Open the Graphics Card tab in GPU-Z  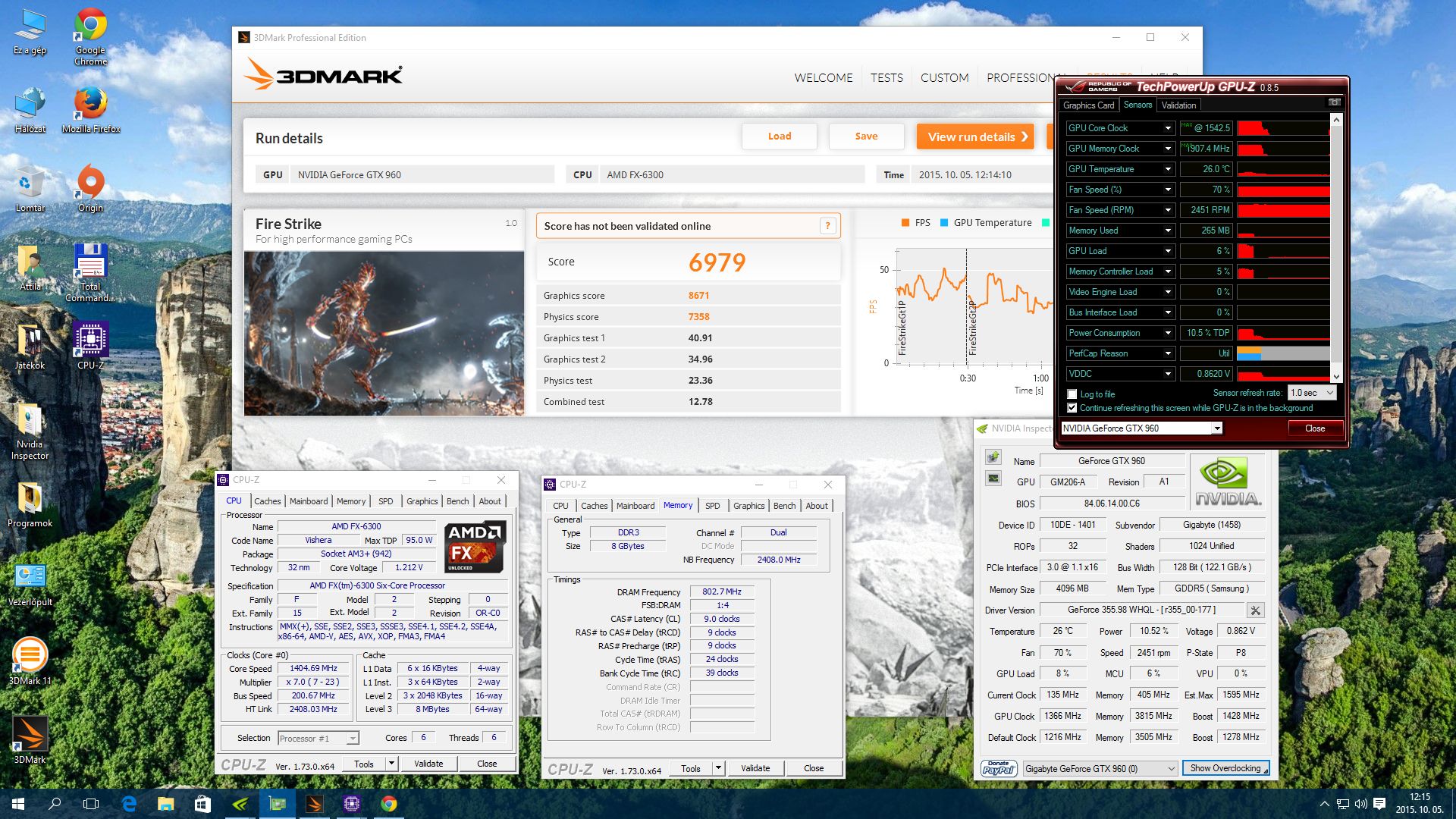pyautogui.click(x=1088, y=105)
